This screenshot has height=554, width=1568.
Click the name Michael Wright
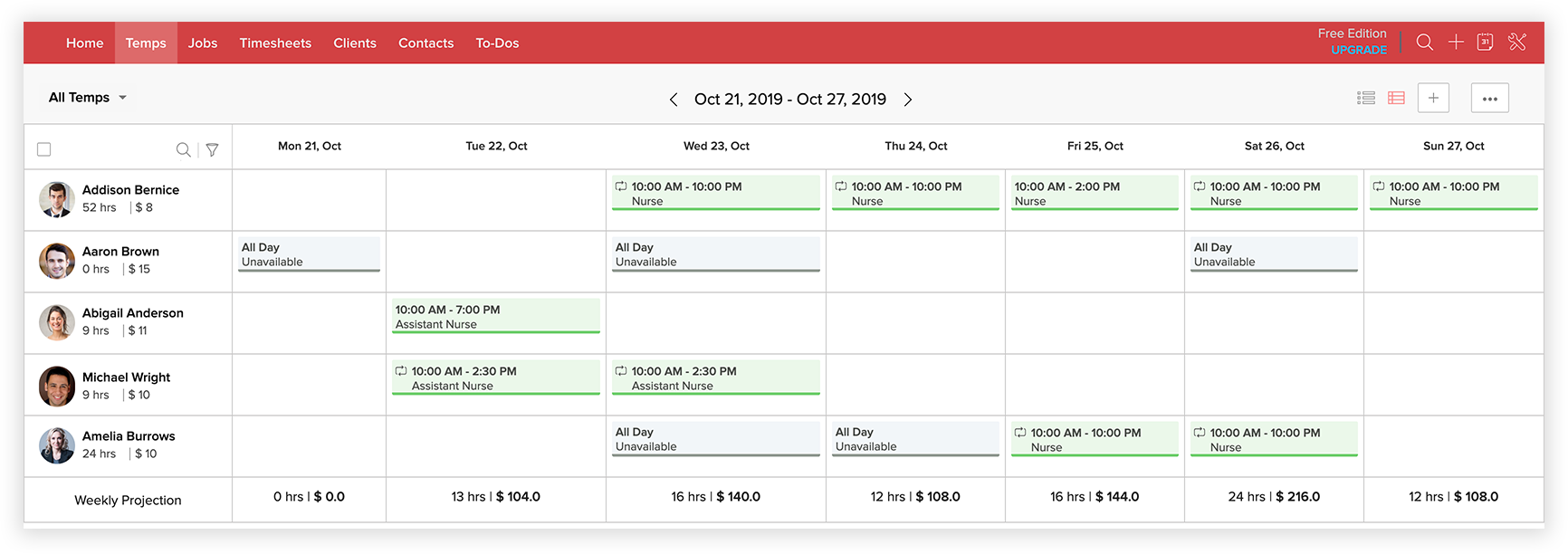127,377
